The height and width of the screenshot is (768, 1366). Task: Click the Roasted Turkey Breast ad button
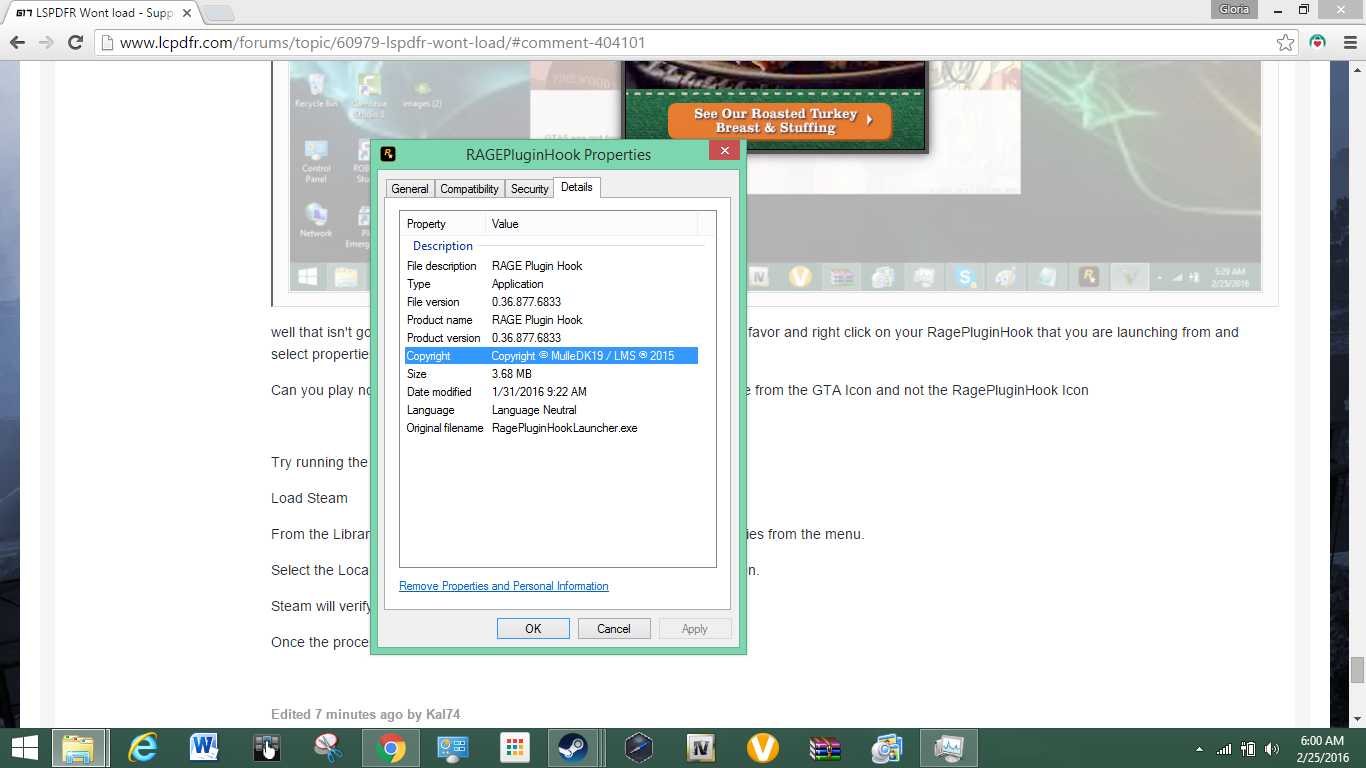778,121
